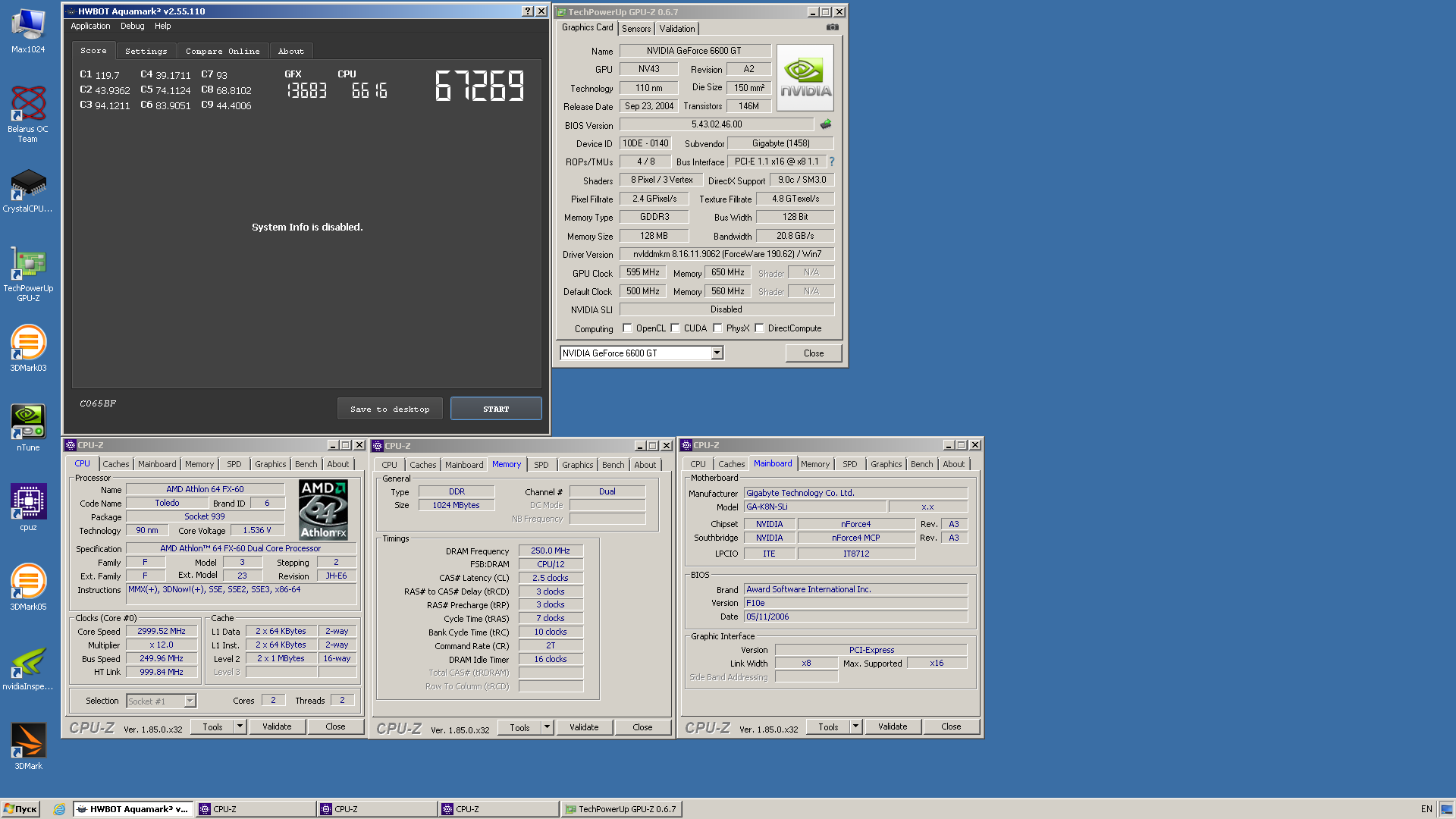Open 3DMark desktop shortcut
This screenshot has width=1456, height=819.
tap(28, 747)
